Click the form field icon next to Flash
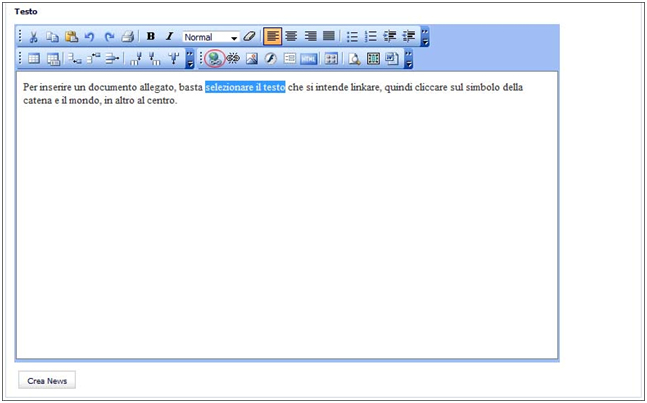 290,59
